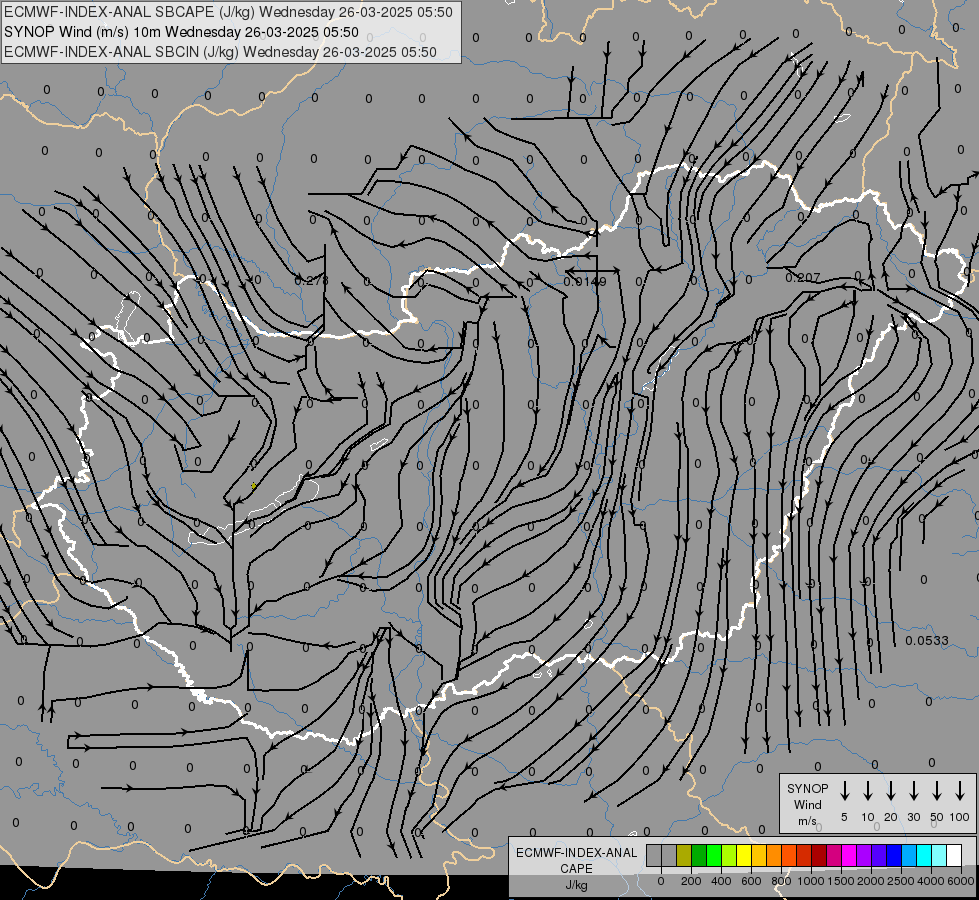979x900 pixels.
Task: Click the 0.0149 value on the map
Action: pyautogui.click(x=585, y=282)
